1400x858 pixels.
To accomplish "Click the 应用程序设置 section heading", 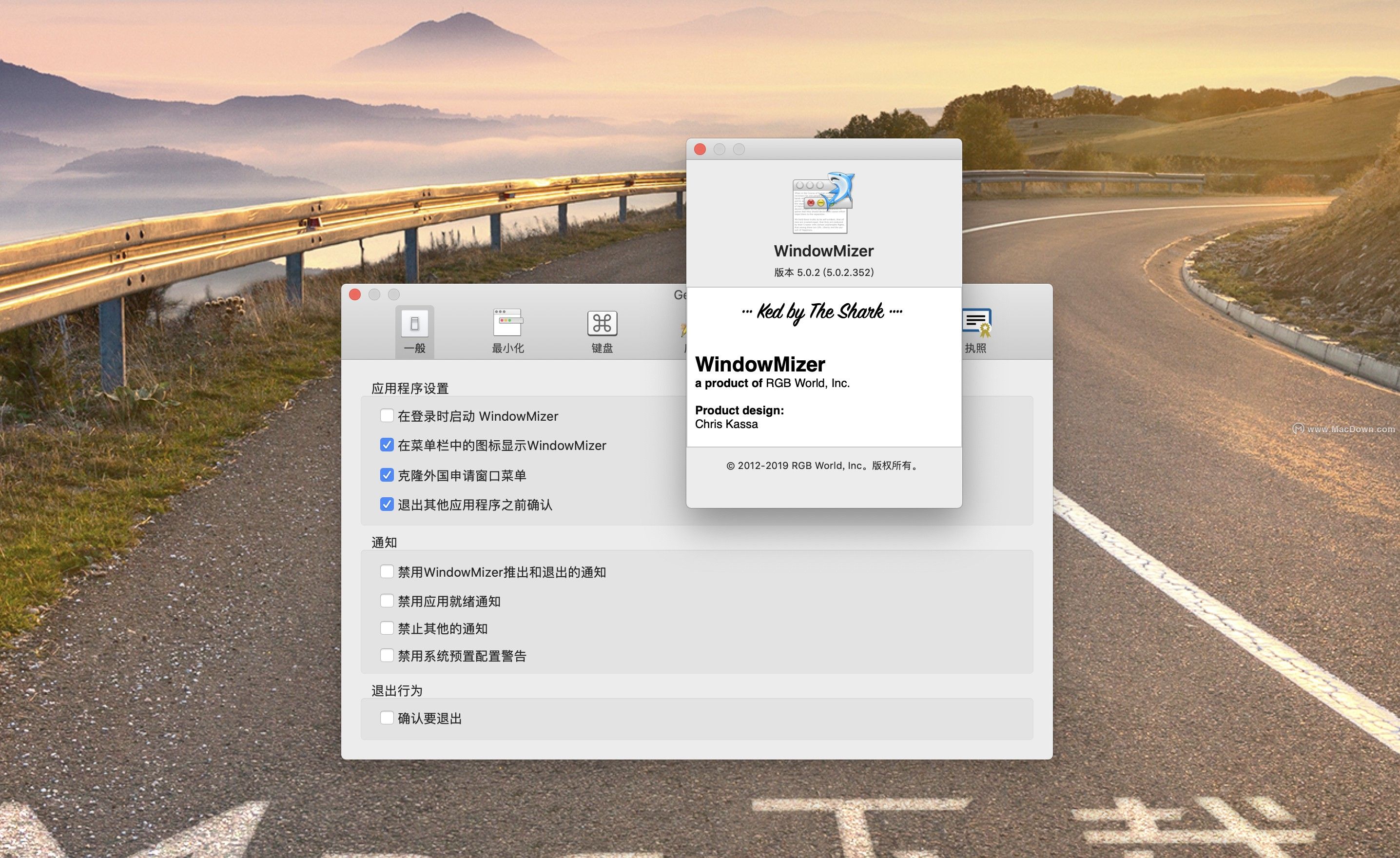I will tap(410, 389).
